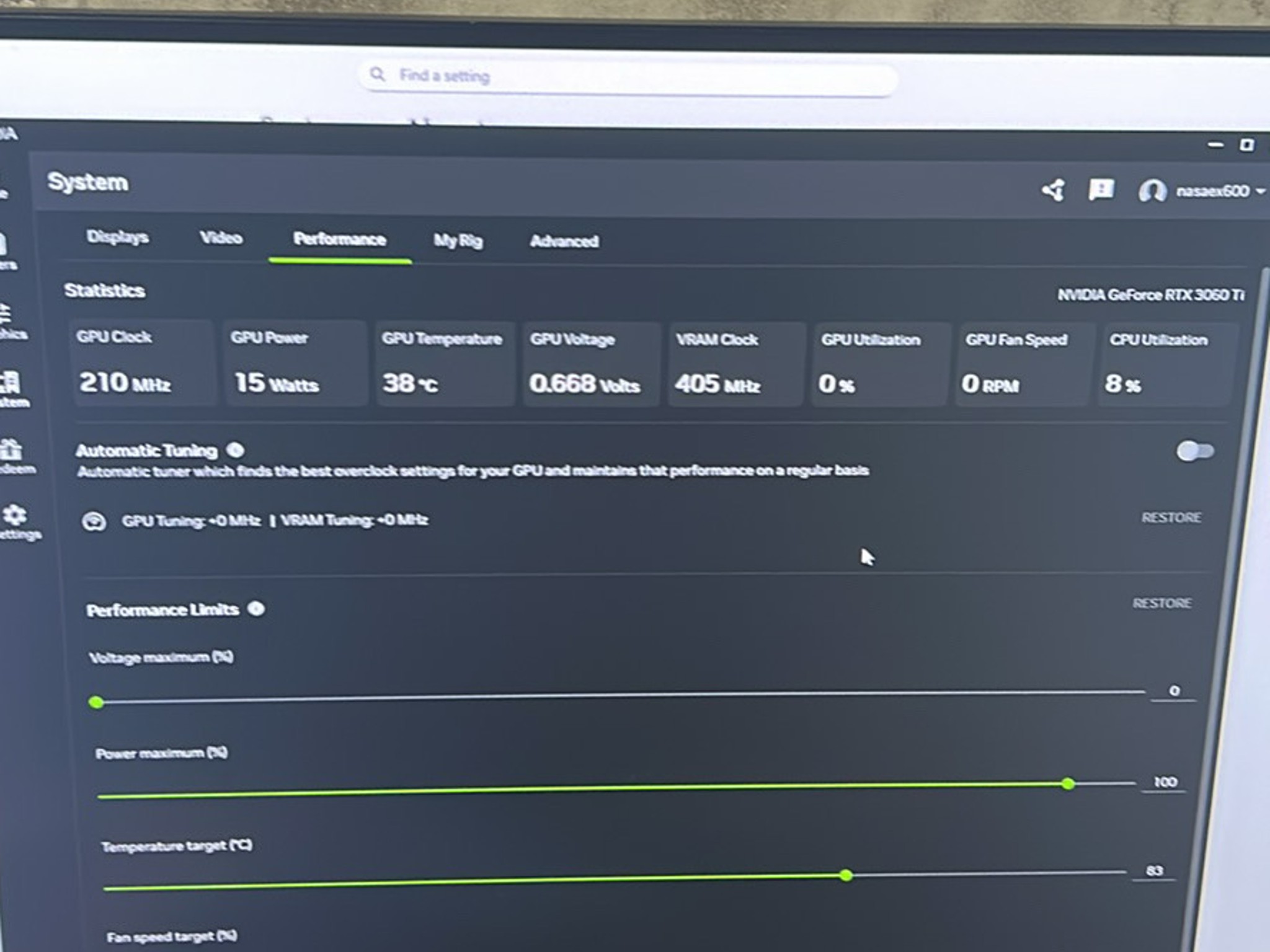The height and width of the screenshot is (952, 1270).
Task: Click the share icon in the header
Action: pos(1053,190)
